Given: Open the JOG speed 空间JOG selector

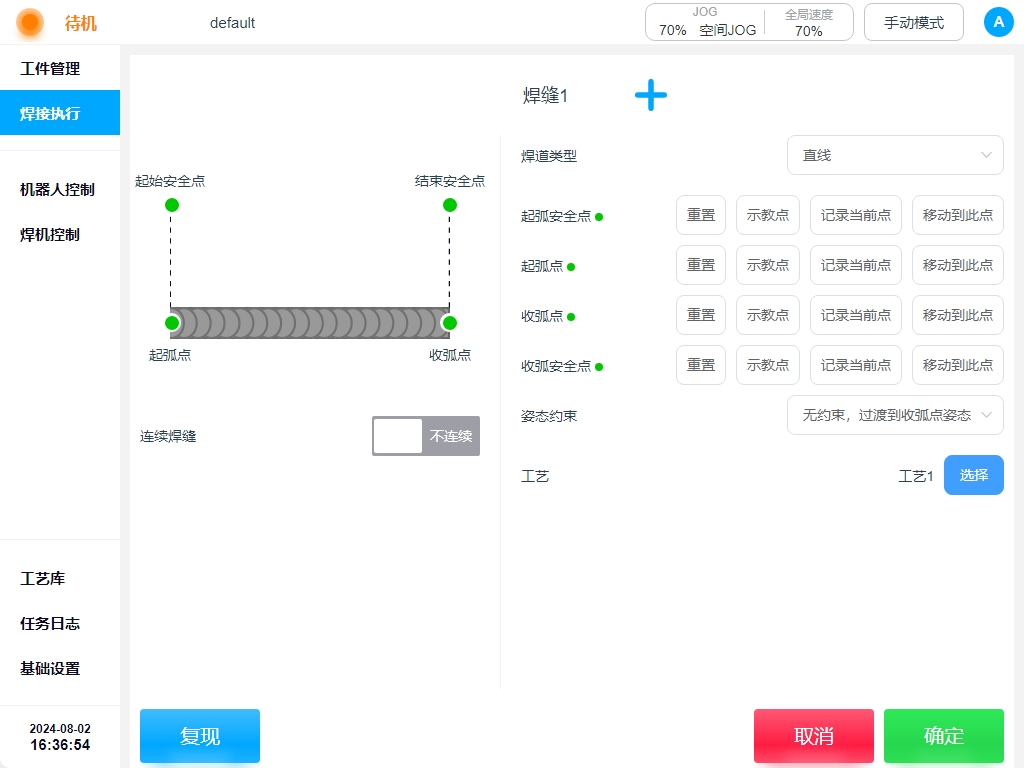Looking at the screenshot, I should (x=706, y=23).
